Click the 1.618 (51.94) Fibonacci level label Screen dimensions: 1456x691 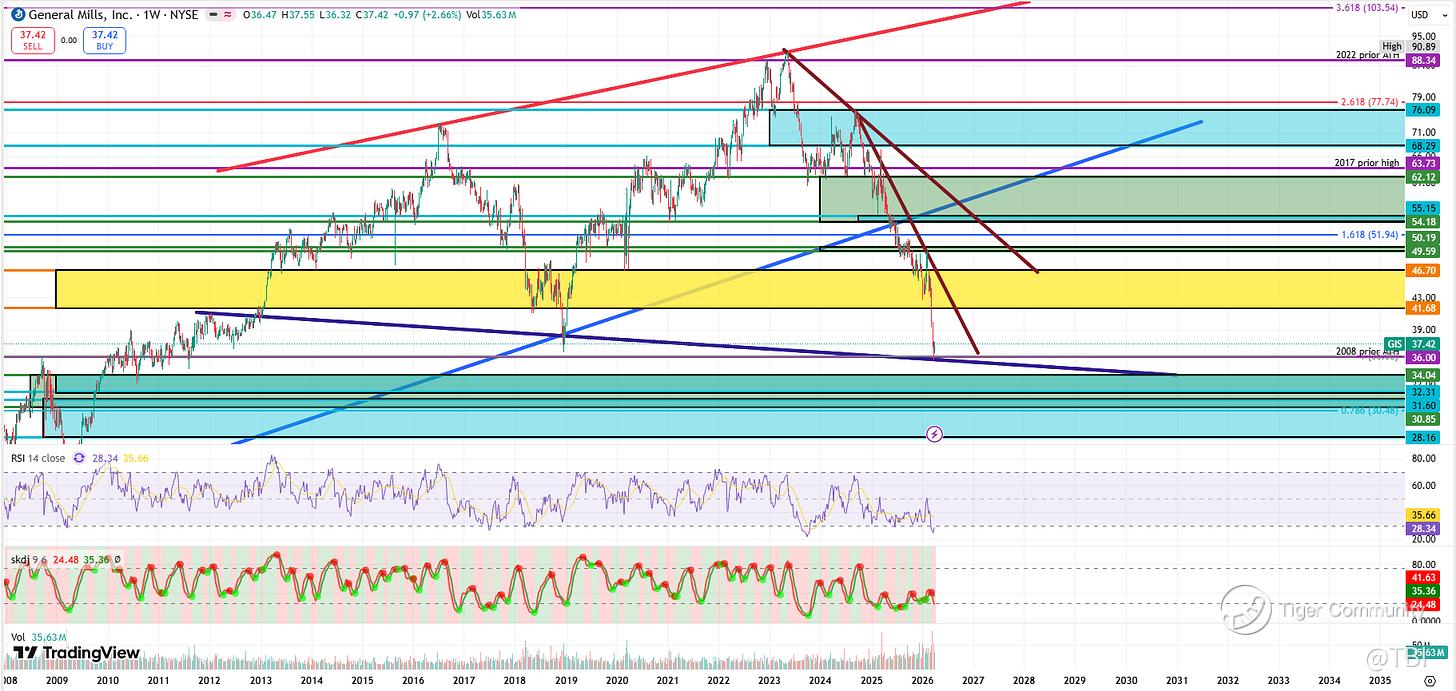pos(1371,235)
